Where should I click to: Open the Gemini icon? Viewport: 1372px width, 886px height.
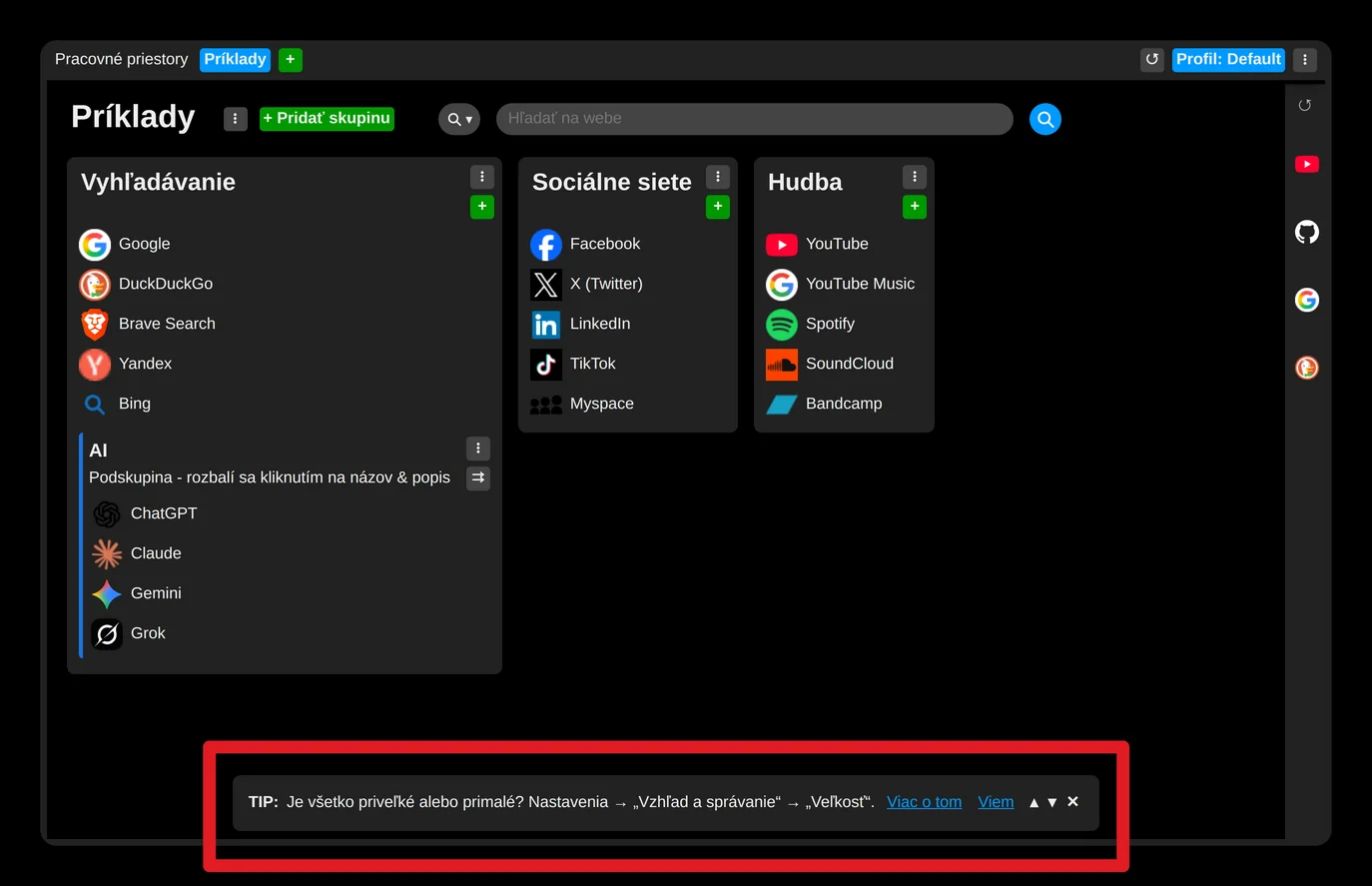[x=107, y=593]
